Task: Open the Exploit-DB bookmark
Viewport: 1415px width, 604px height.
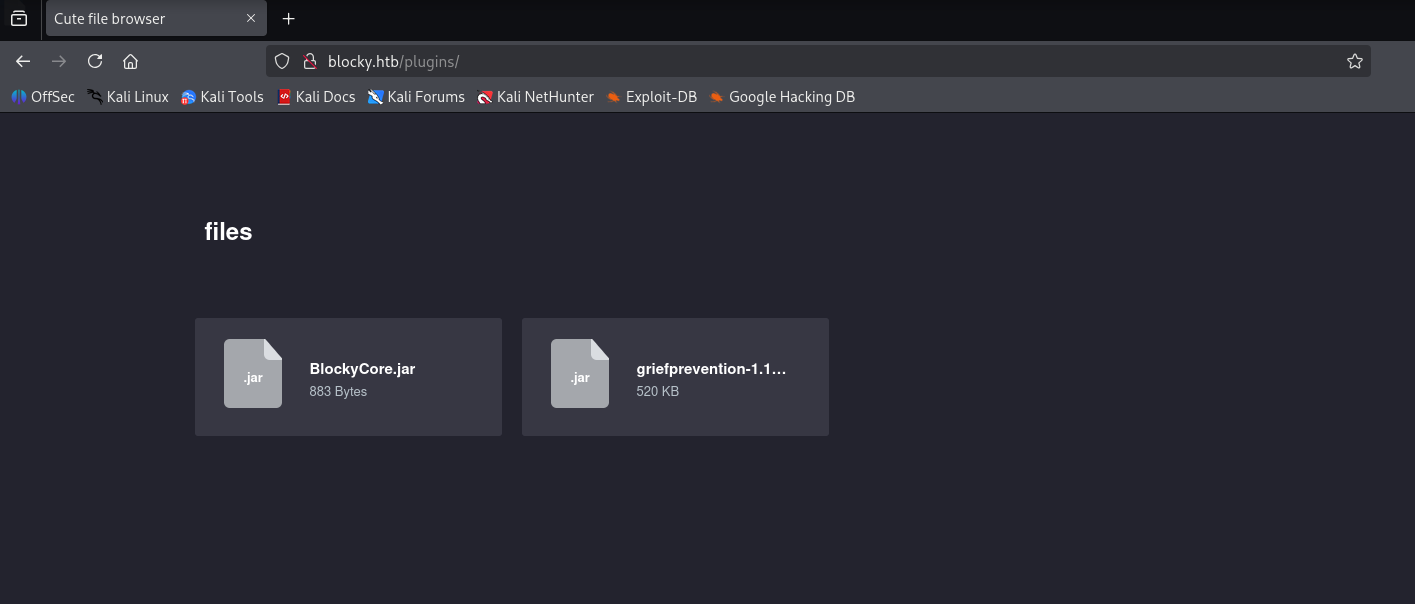Action: (x=651, y=97)
